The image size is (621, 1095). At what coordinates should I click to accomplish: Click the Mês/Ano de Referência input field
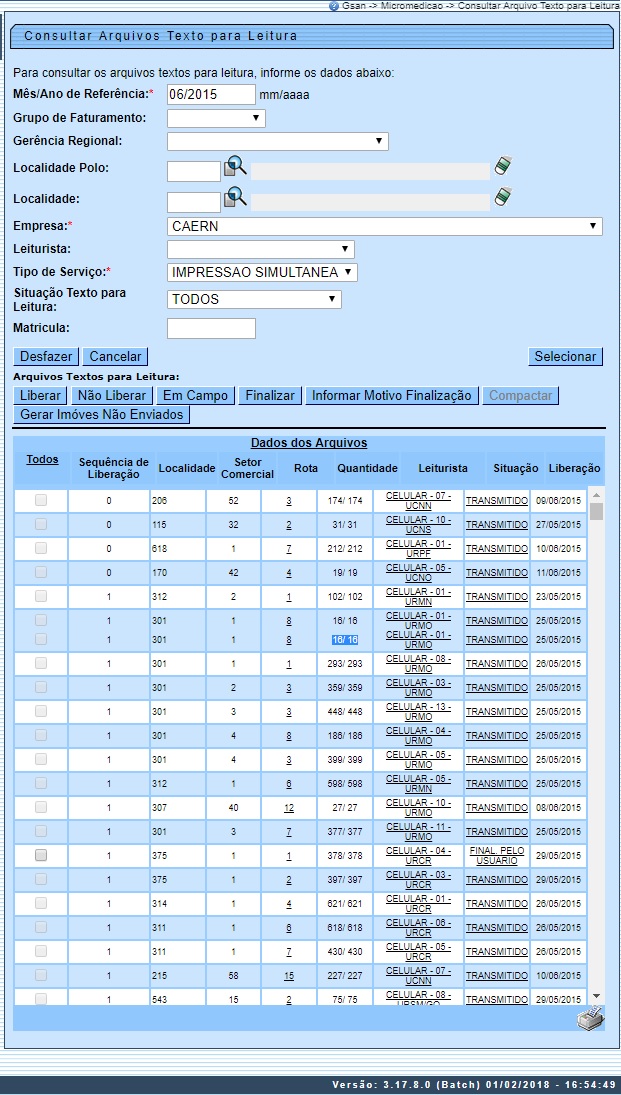coord(211,94)
